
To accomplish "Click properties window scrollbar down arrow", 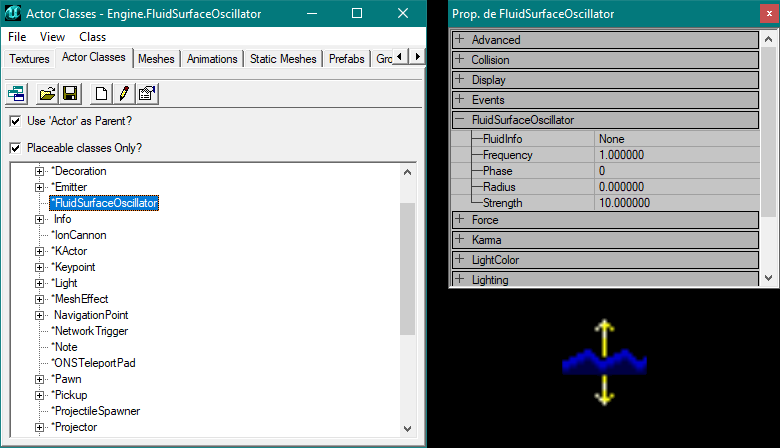I will (x=769, y=278).
